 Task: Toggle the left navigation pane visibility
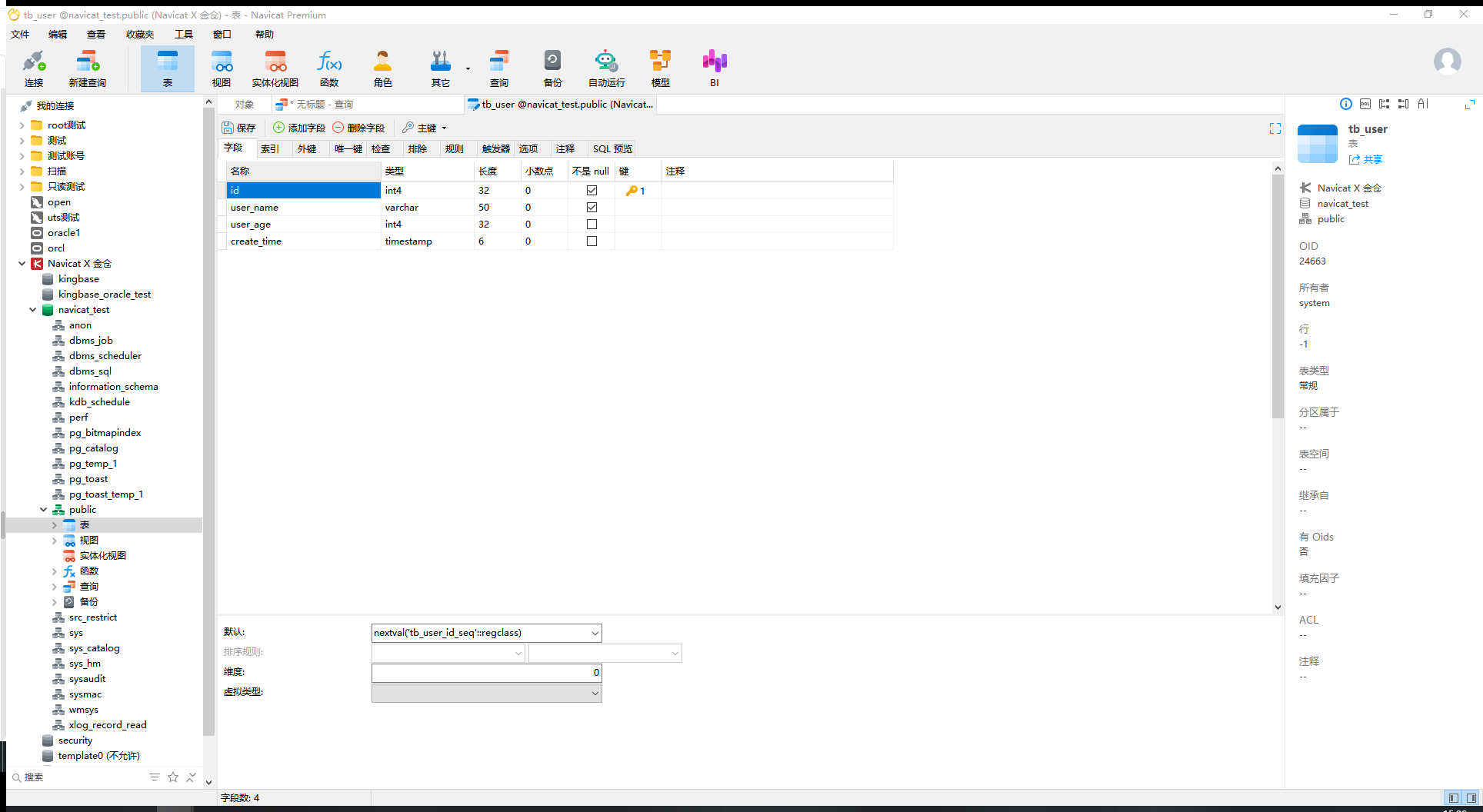pos(1453,798)
